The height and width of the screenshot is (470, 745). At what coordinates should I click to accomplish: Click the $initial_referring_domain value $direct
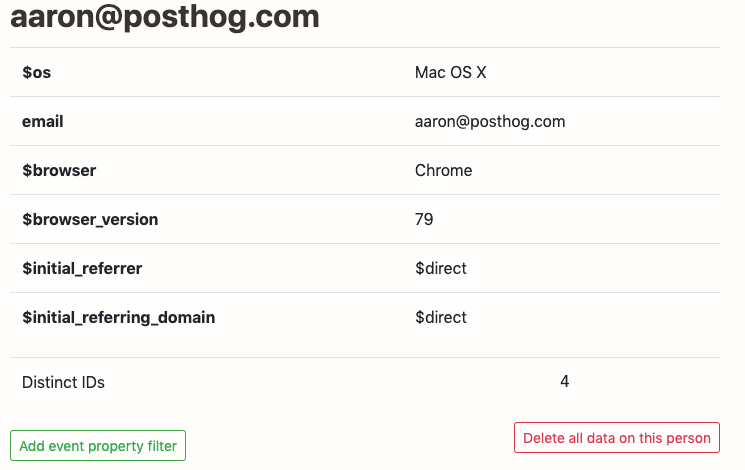pos(441,317)
